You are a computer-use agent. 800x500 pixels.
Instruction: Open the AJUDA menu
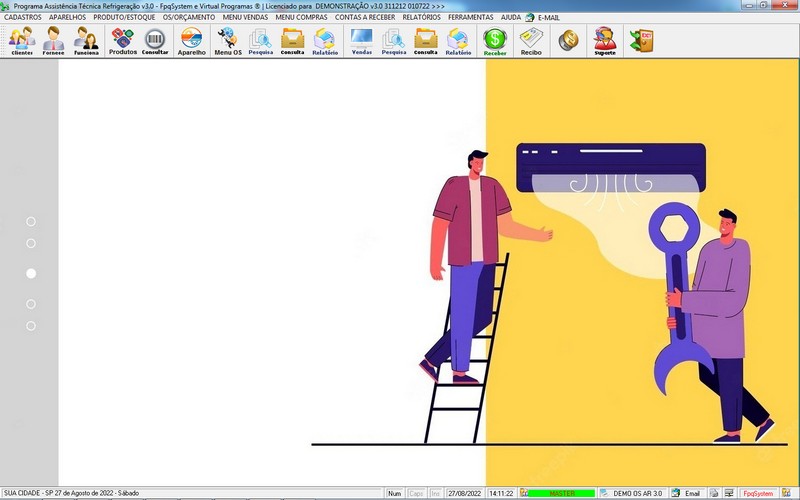tap(511, 17)
